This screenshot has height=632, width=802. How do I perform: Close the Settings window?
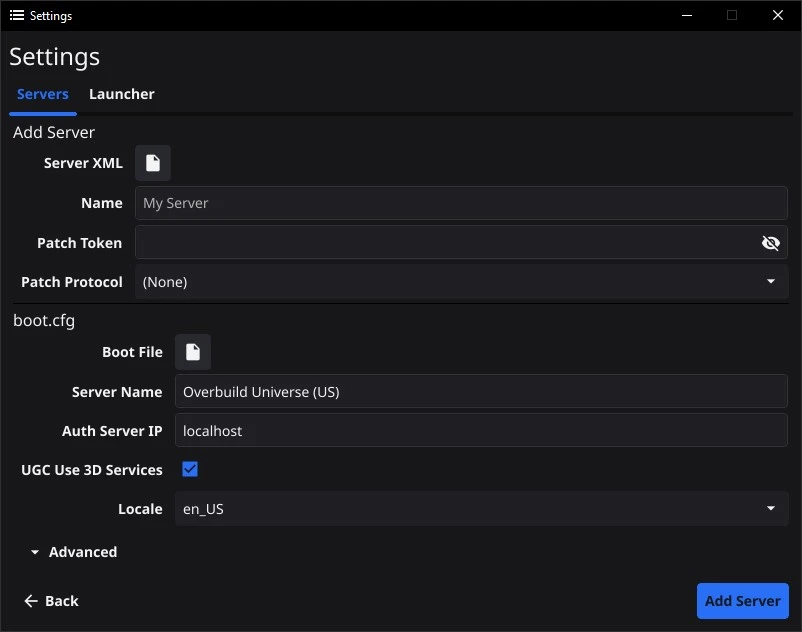tap(777, 15)
